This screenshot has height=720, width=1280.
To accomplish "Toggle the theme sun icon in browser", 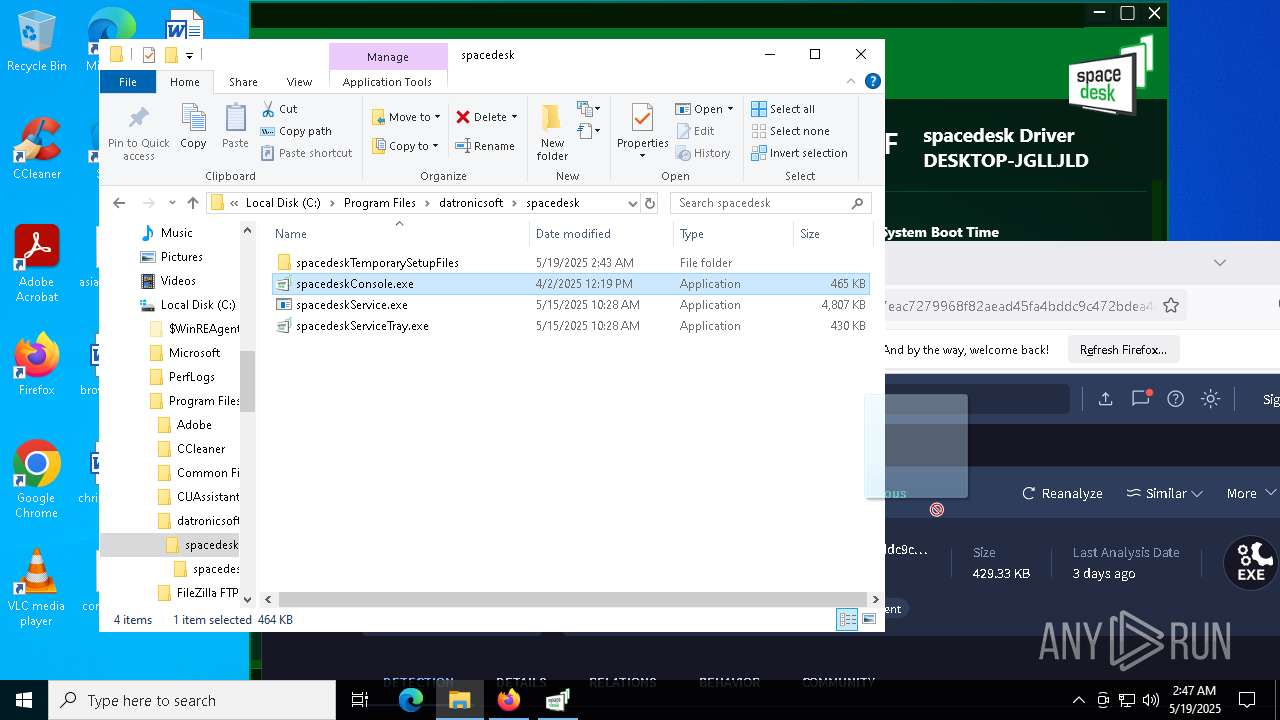I will [x=1210, y=399].
